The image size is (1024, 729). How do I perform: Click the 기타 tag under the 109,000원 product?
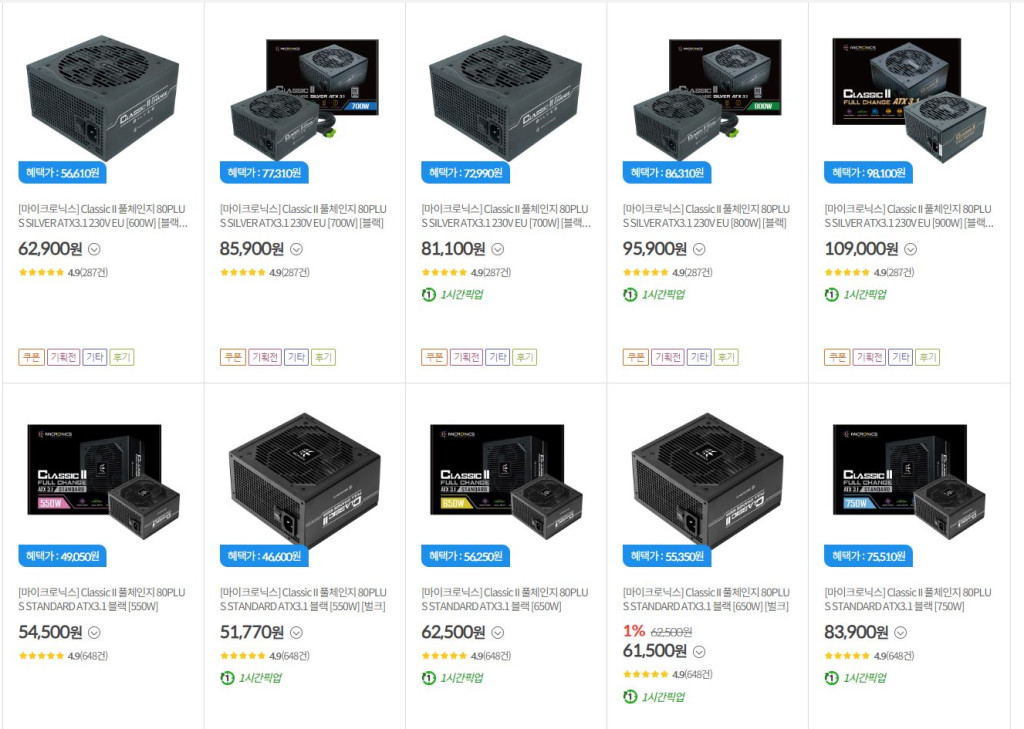tap(900, 357)
